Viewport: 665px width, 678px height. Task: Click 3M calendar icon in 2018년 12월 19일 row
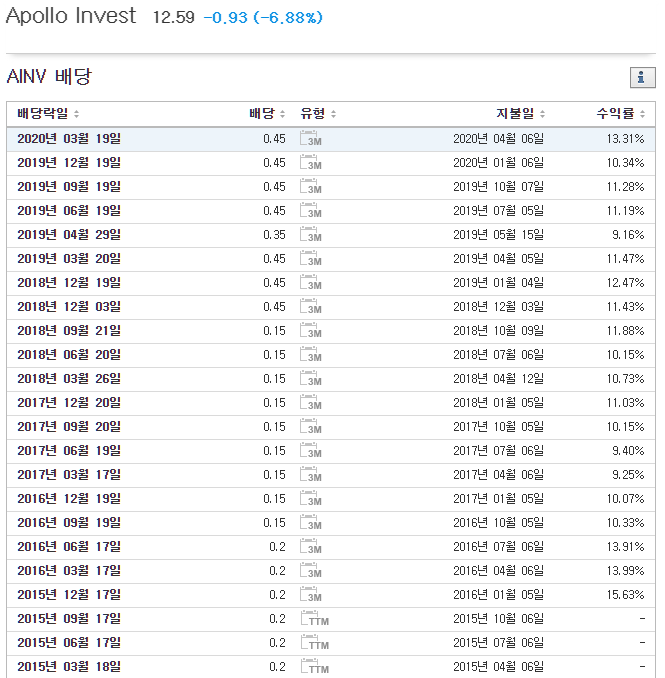(x=311, y=282)
